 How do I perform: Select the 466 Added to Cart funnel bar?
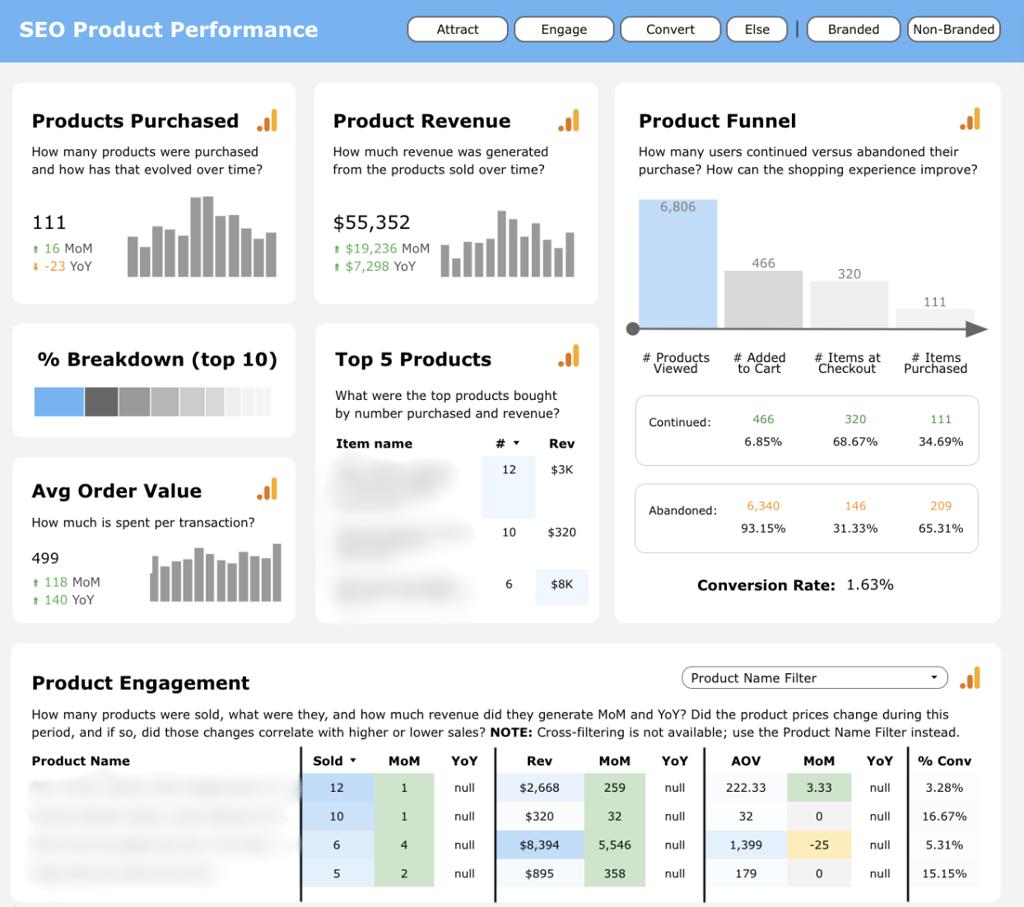[x=763, y=299]
